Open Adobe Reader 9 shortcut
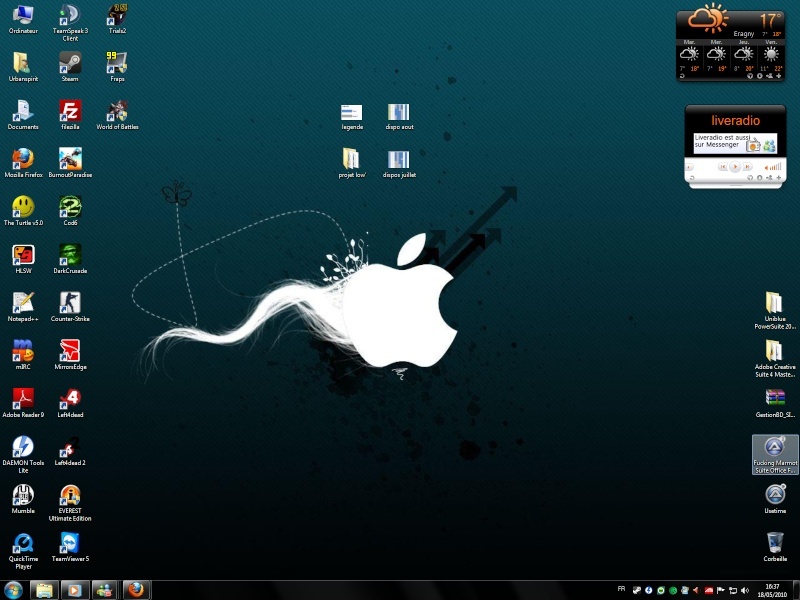Viewport: 800px width, 600px height. tap(23, 403)
